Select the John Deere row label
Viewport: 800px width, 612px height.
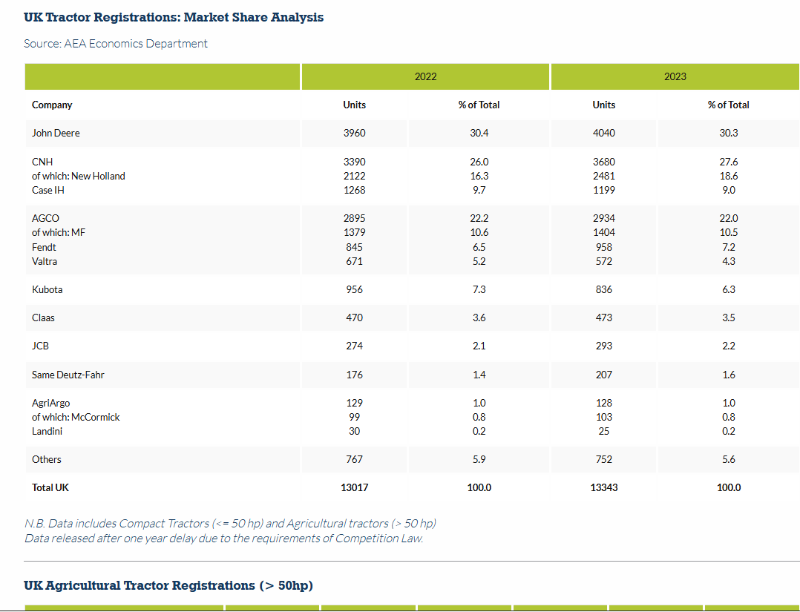tap(56, 133)
